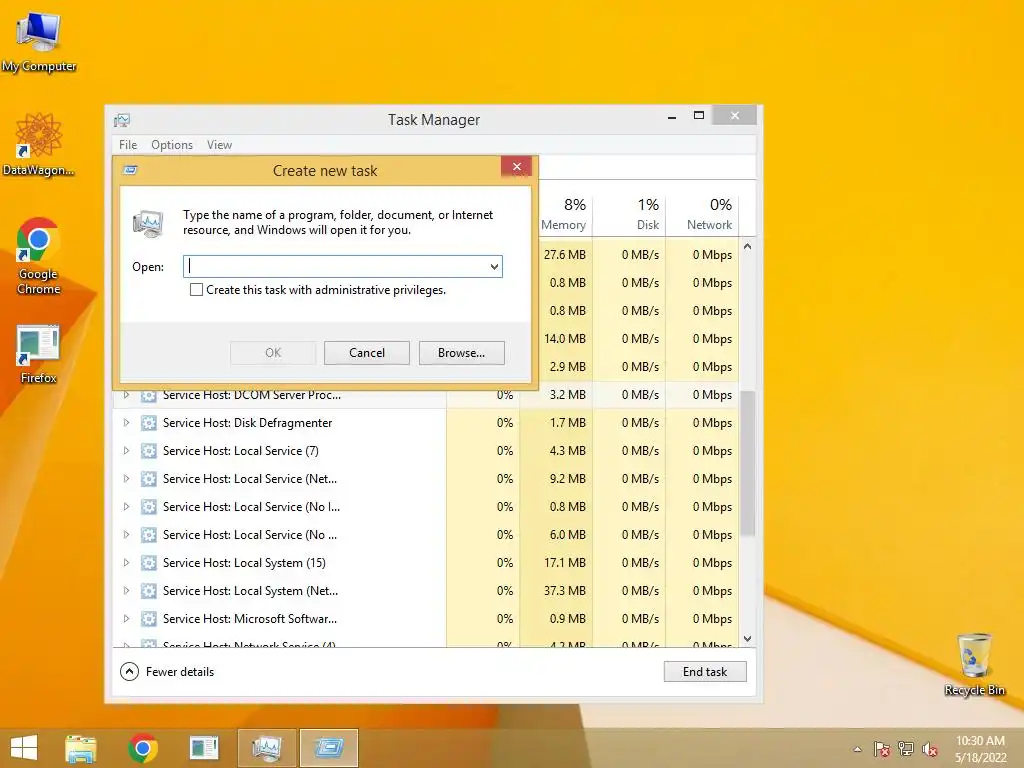1024x768 pixels.
Task: Expand Service Host: Microsoft Softwar...
Action: pyautogui.click(x=127, y=619)
